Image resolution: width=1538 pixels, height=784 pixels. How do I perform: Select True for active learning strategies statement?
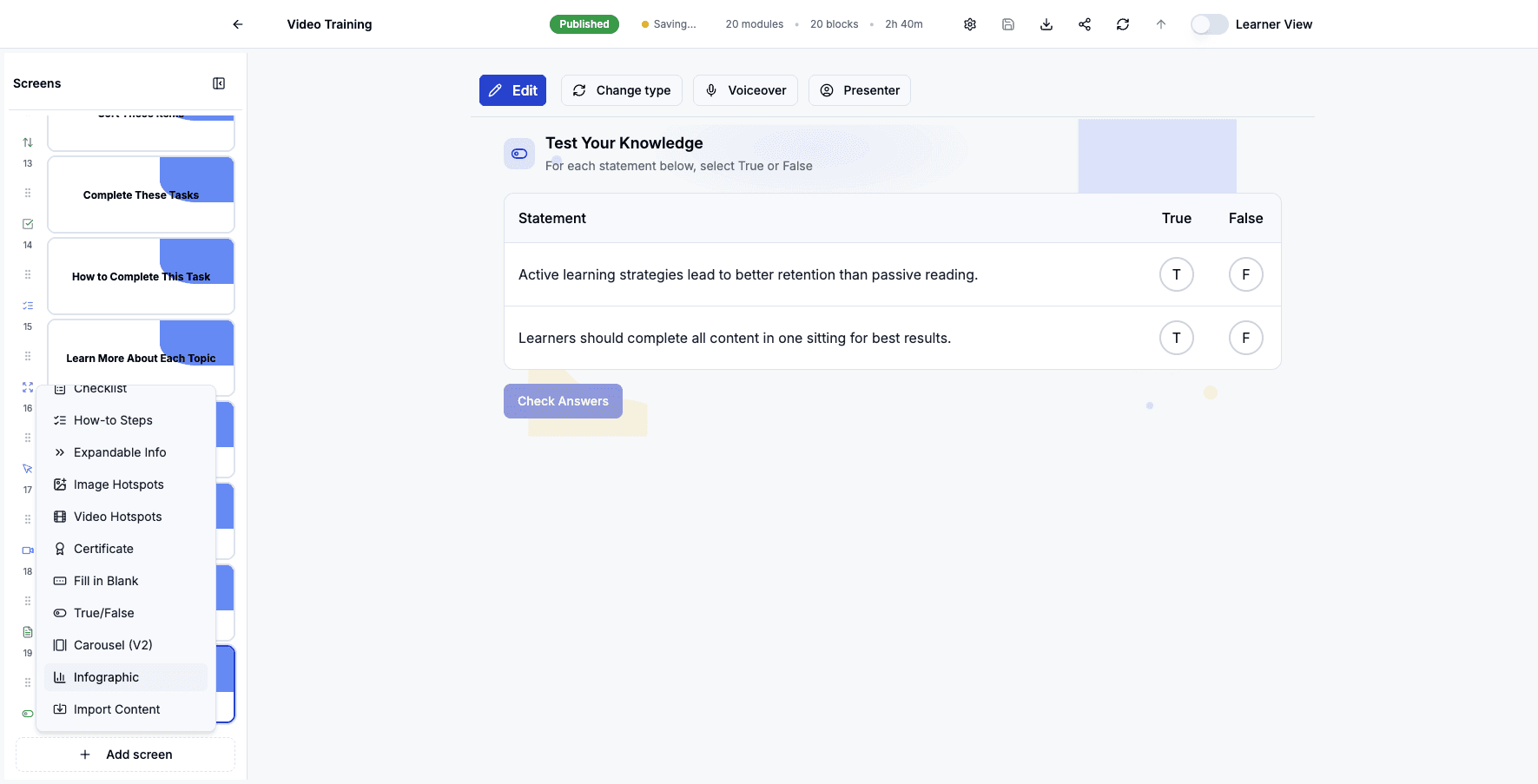click(1177, 274)
